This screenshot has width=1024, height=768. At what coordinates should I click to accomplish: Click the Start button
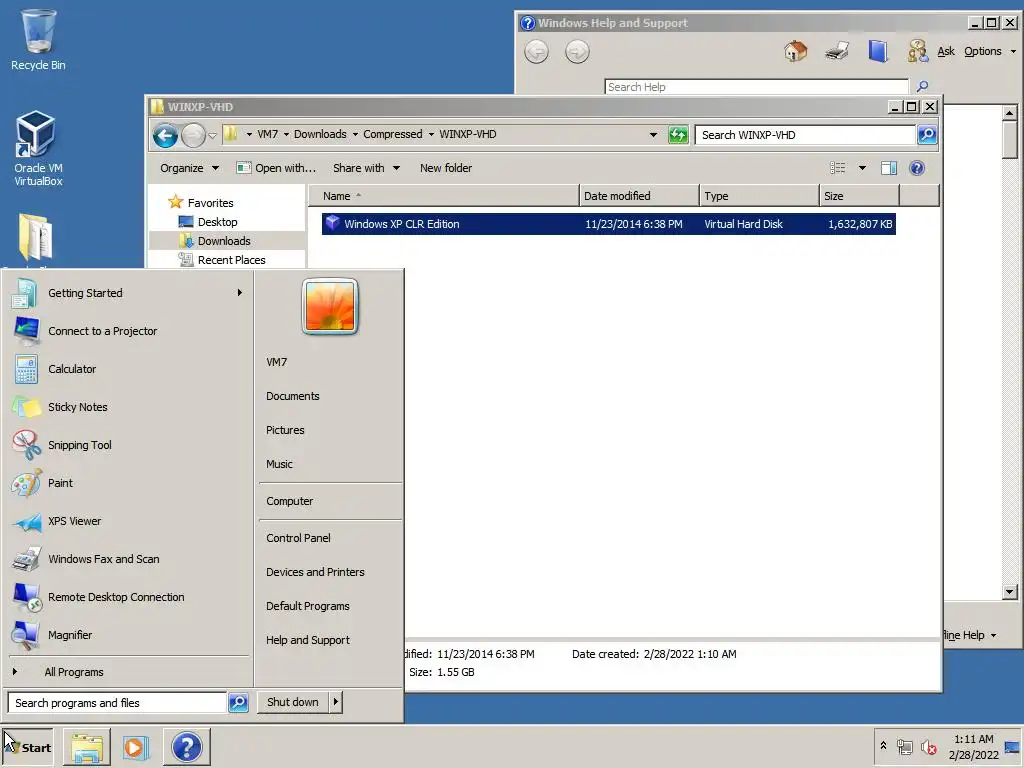(27, 747)
